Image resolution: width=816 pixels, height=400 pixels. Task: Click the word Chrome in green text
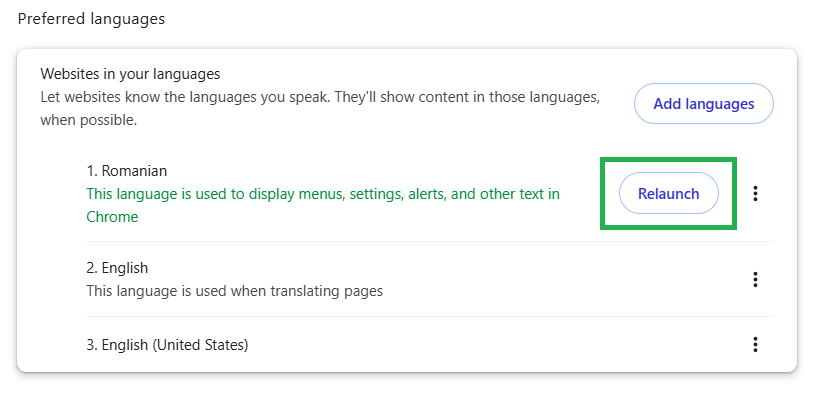point(112,217)
